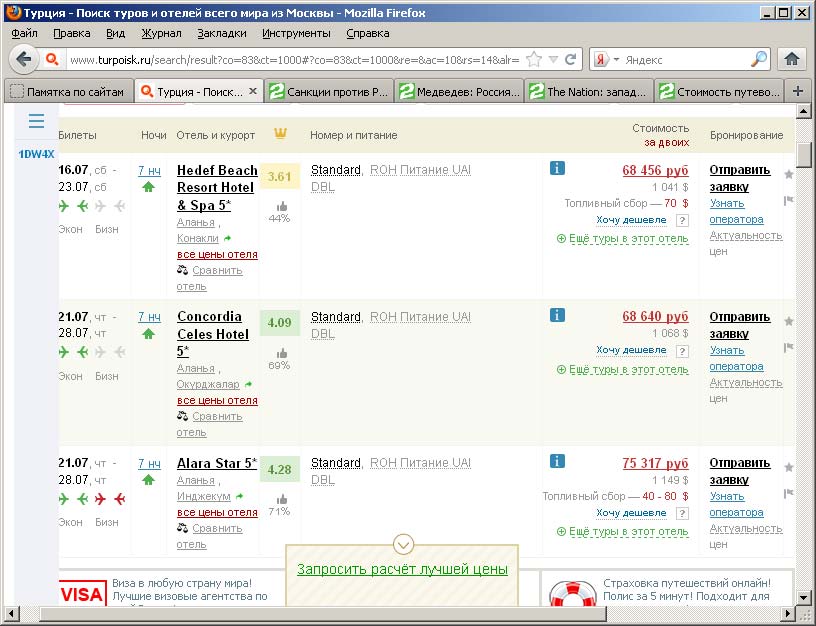The image size is (816, 626).
Task: Click the Yandex search magnifier icon
Action: tap(759, 59)
